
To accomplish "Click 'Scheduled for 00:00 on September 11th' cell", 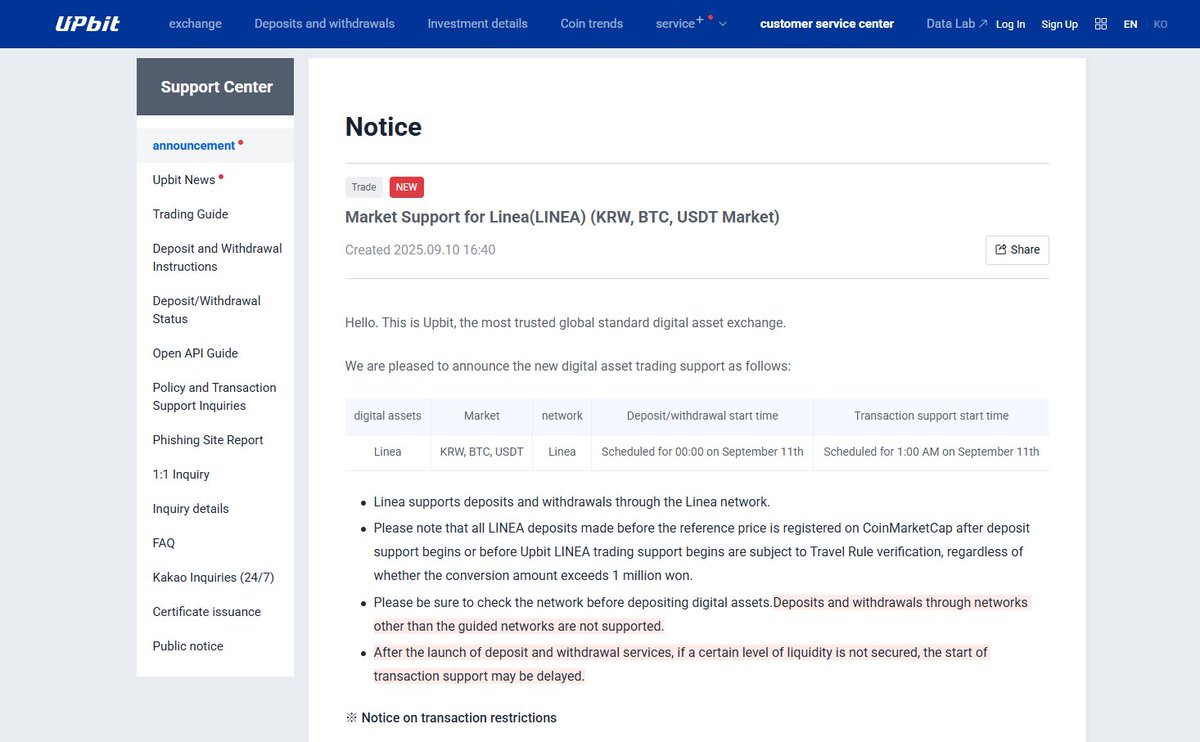I will click(702, 452).
